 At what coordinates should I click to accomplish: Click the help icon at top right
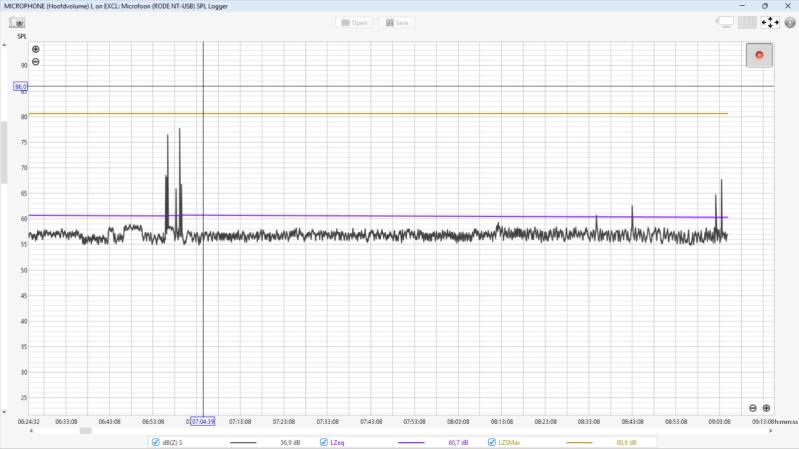(790, 22)
